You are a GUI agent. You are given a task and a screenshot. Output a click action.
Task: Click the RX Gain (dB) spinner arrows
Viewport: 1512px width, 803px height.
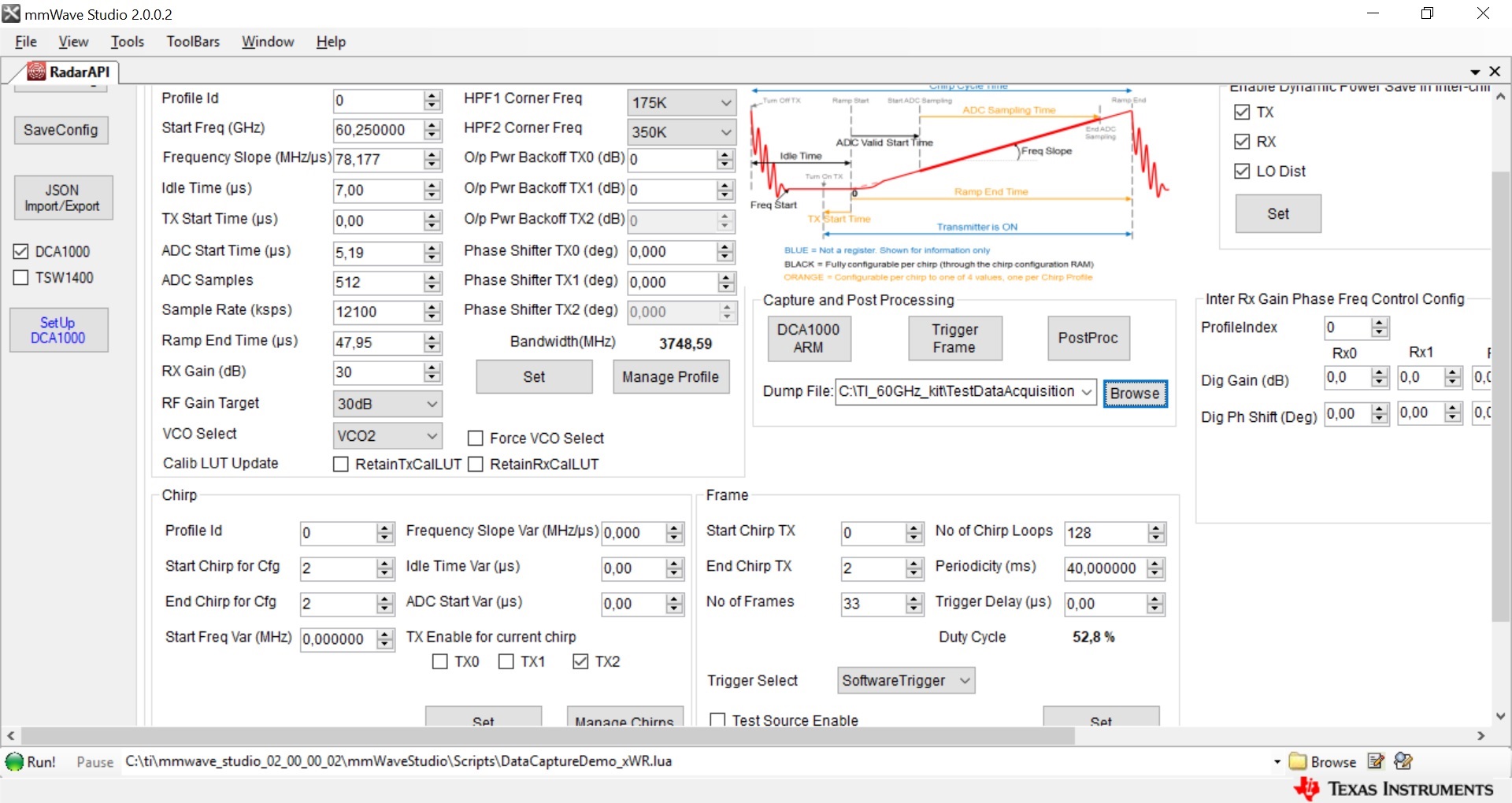click(432, 372)
